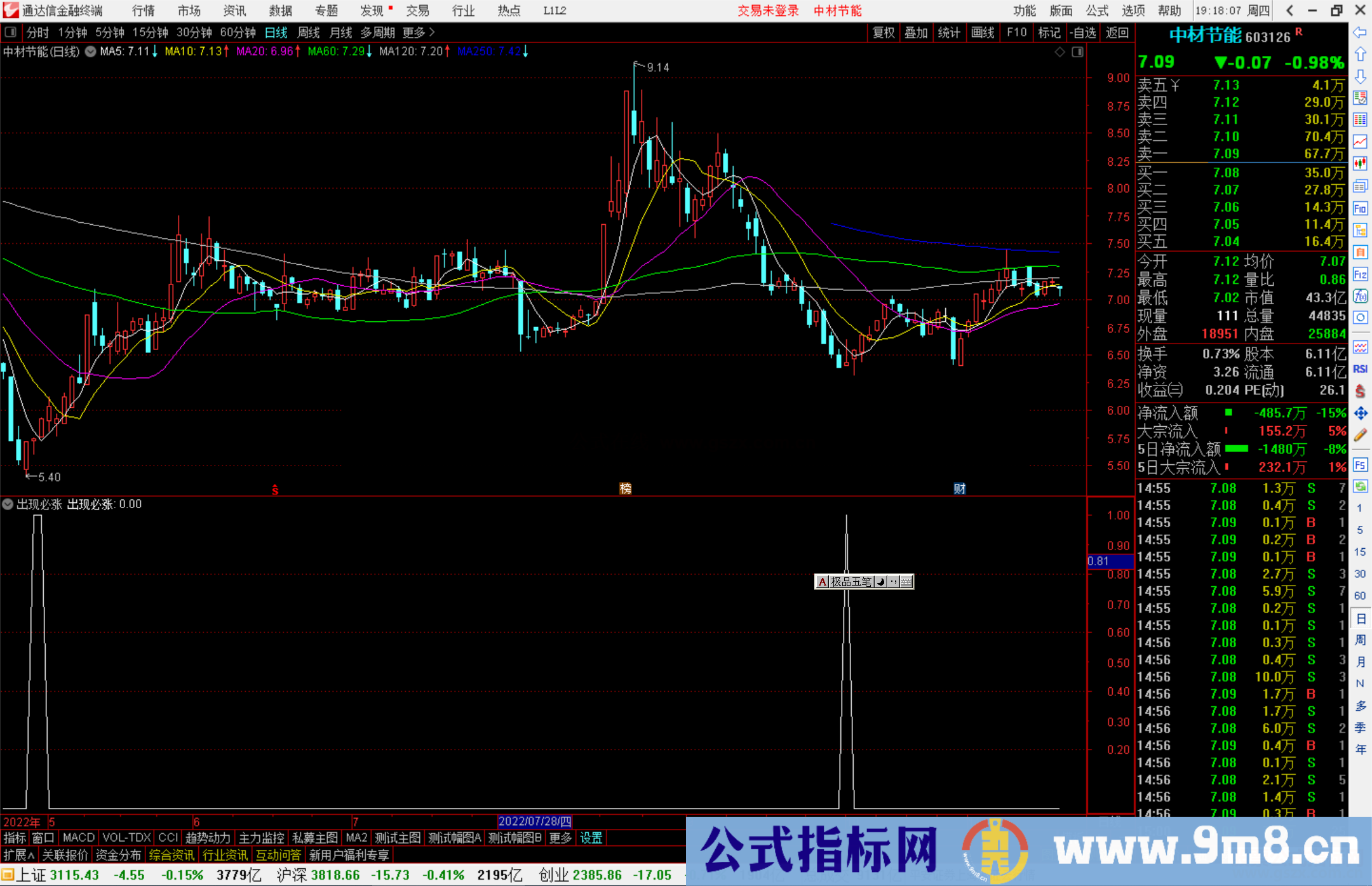Select the candlestick chart icon in right sidebar
This screenshot has height=886, width=1372.
pyautogui.click(x=1360, y=162)
